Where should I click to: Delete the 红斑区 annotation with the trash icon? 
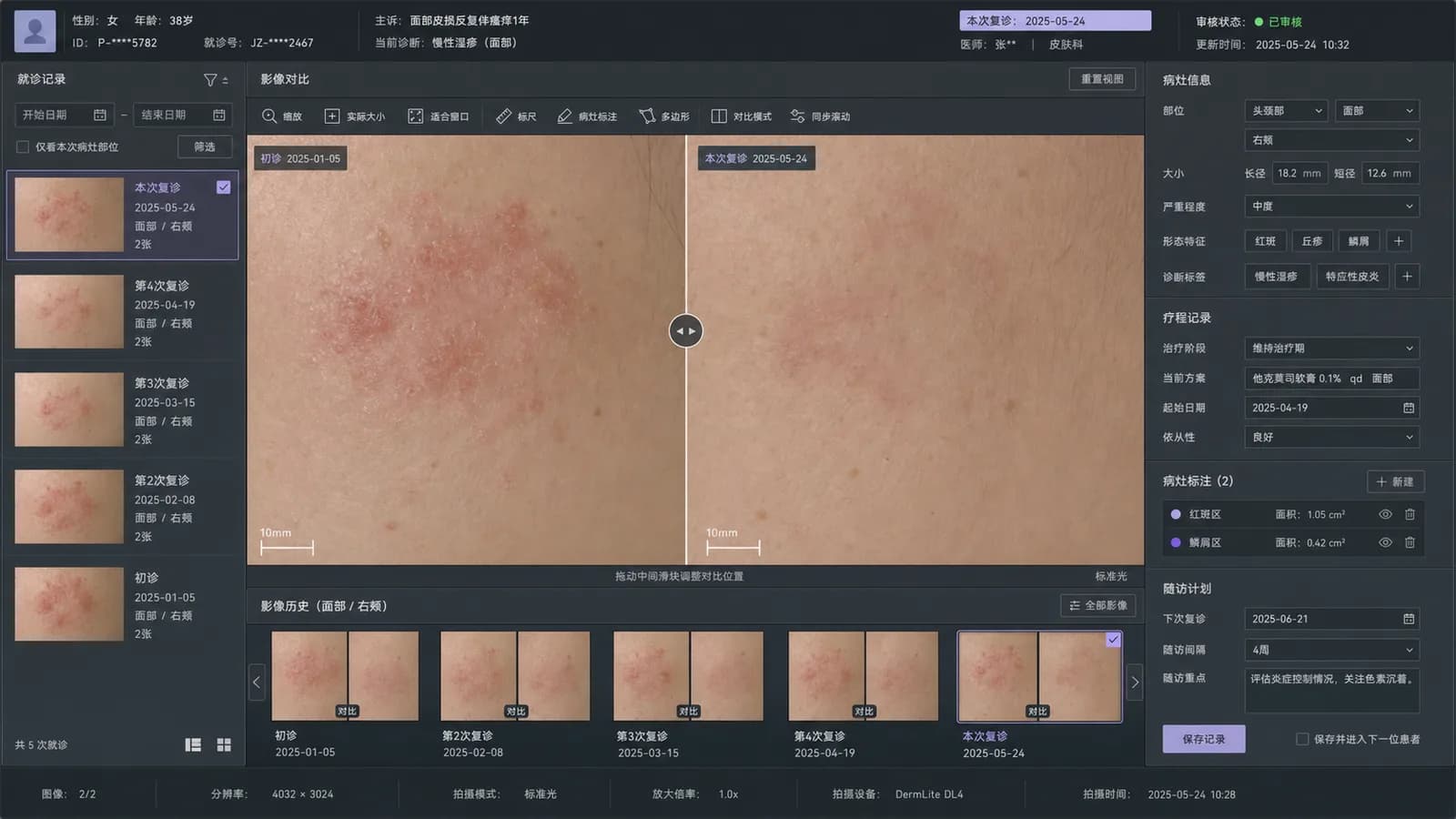pos(1410,514)
